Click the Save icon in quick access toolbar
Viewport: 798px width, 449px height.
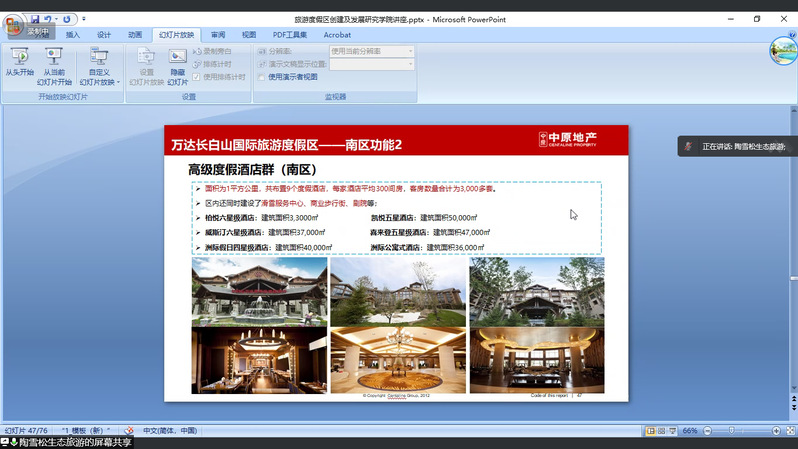pos(35,19)
